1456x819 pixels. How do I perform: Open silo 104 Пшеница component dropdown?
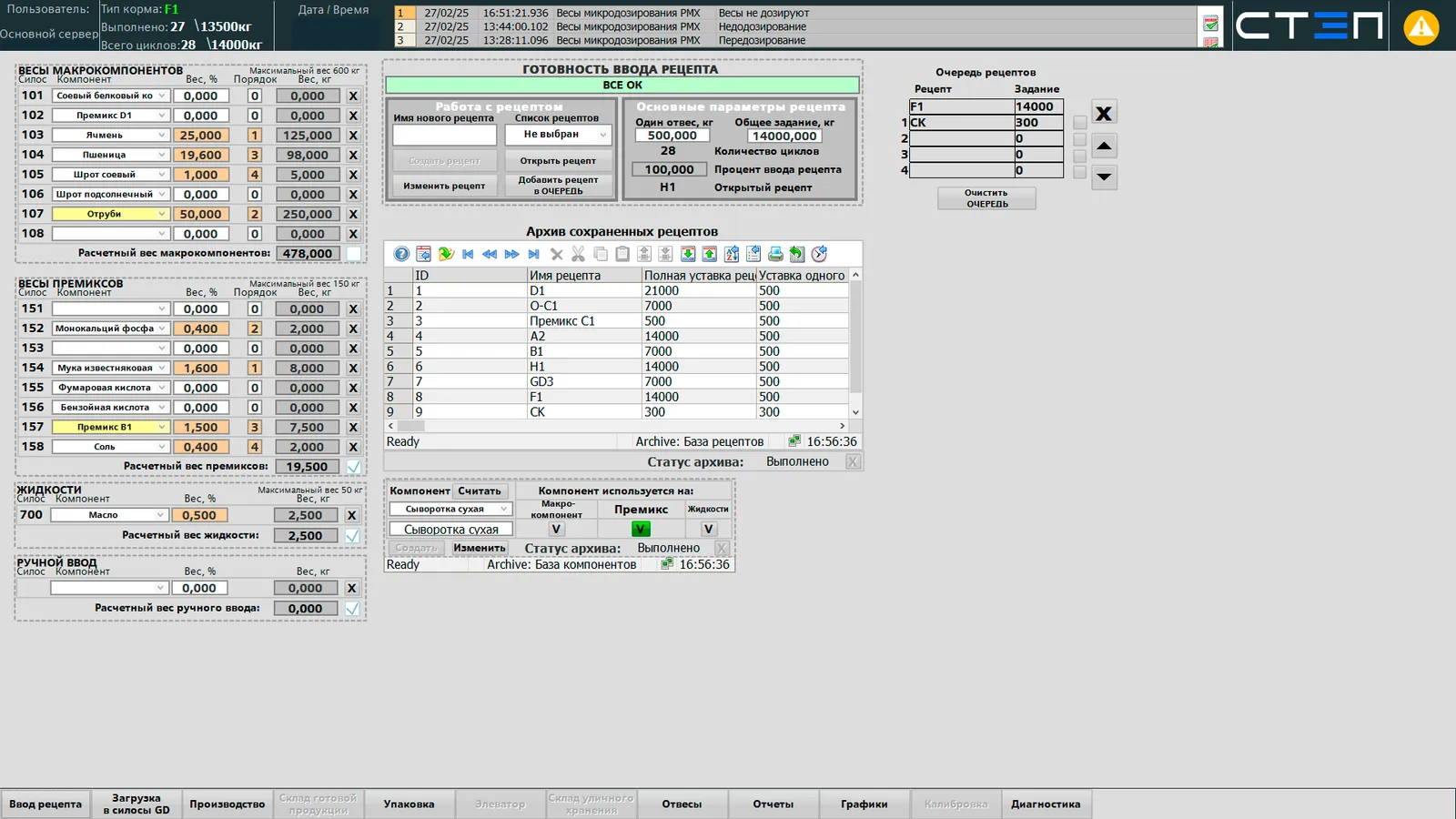click(162, 155)
